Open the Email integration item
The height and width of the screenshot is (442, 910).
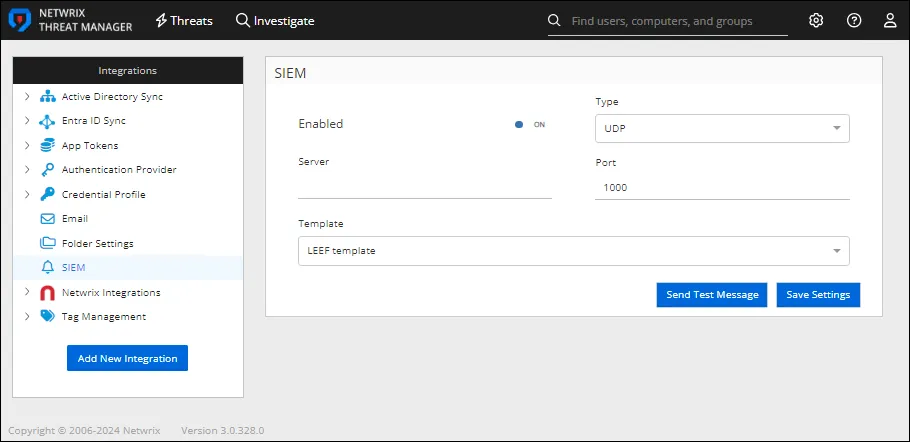[x=75, y=219]
